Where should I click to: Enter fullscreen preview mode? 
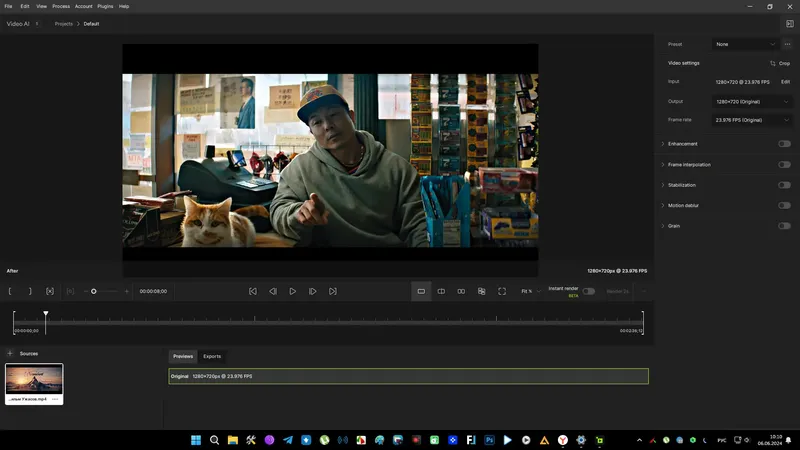[x=502, y=291]
